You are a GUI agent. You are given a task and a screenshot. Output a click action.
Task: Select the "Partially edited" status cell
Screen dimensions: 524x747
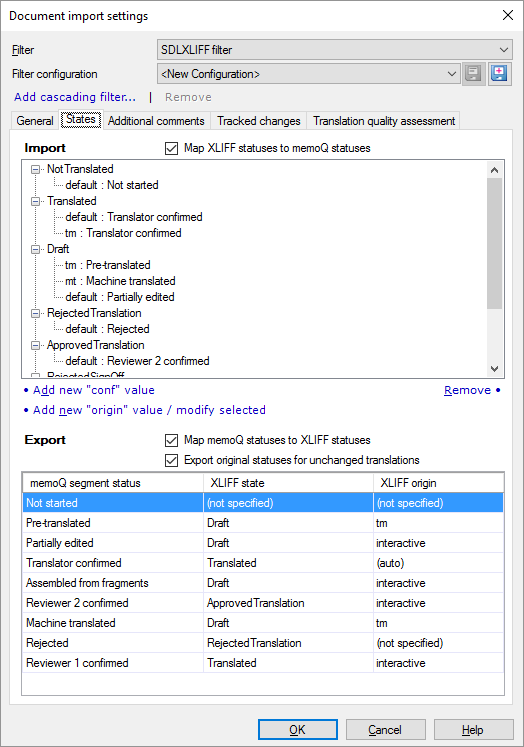113,543
